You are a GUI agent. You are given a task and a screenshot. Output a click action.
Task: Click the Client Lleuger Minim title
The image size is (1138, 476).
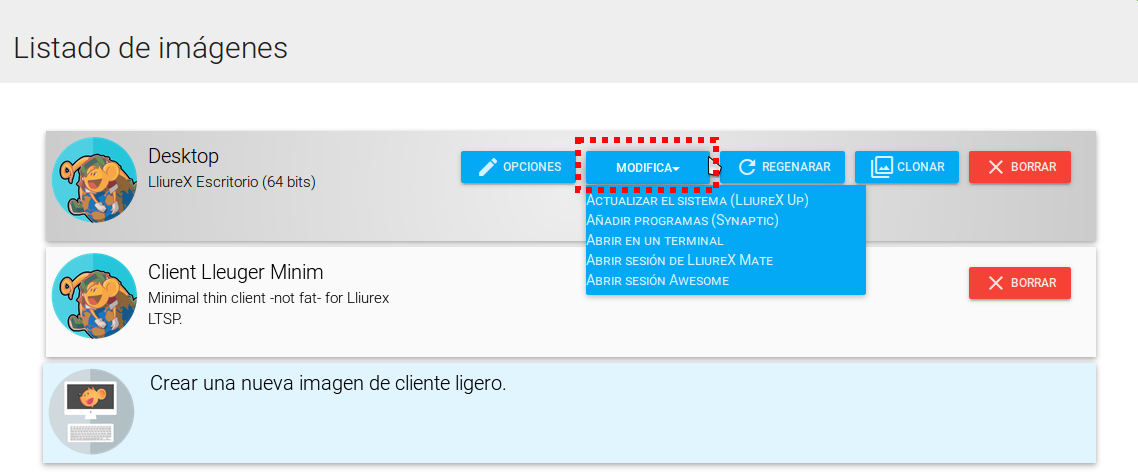[x=235, y=272]
